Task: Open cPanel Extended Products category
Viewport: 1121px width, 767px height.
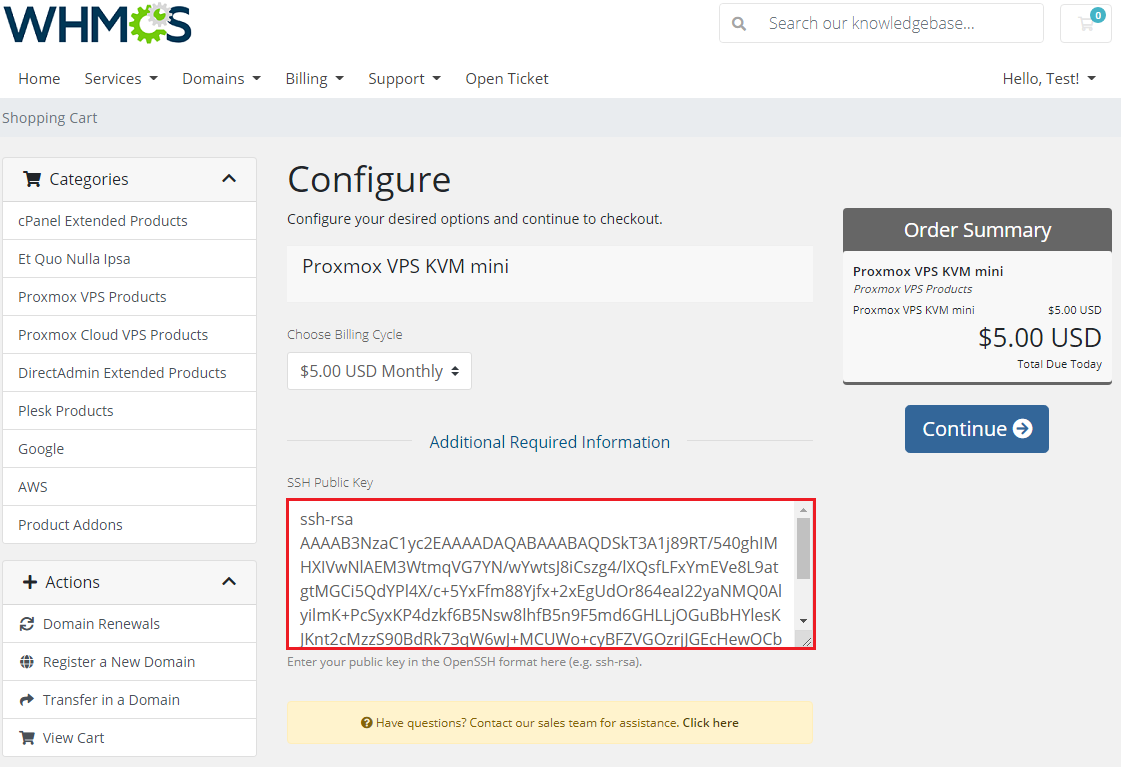Action: (129, 221)
